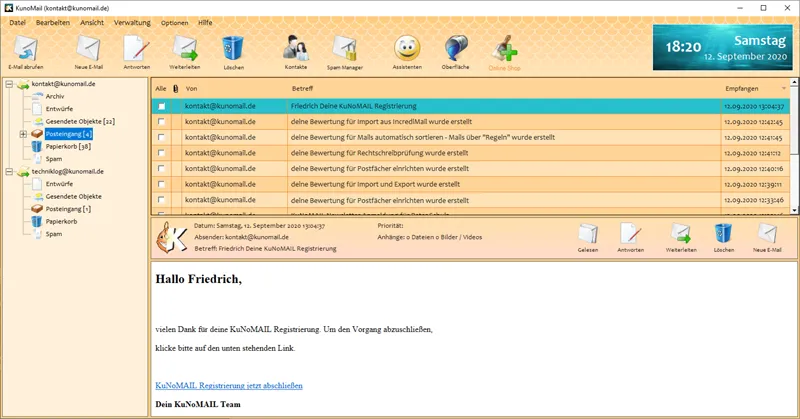Open the Ansicht menu
The image size is (800, 419).
pyautogui.click(x=92, y=22)
